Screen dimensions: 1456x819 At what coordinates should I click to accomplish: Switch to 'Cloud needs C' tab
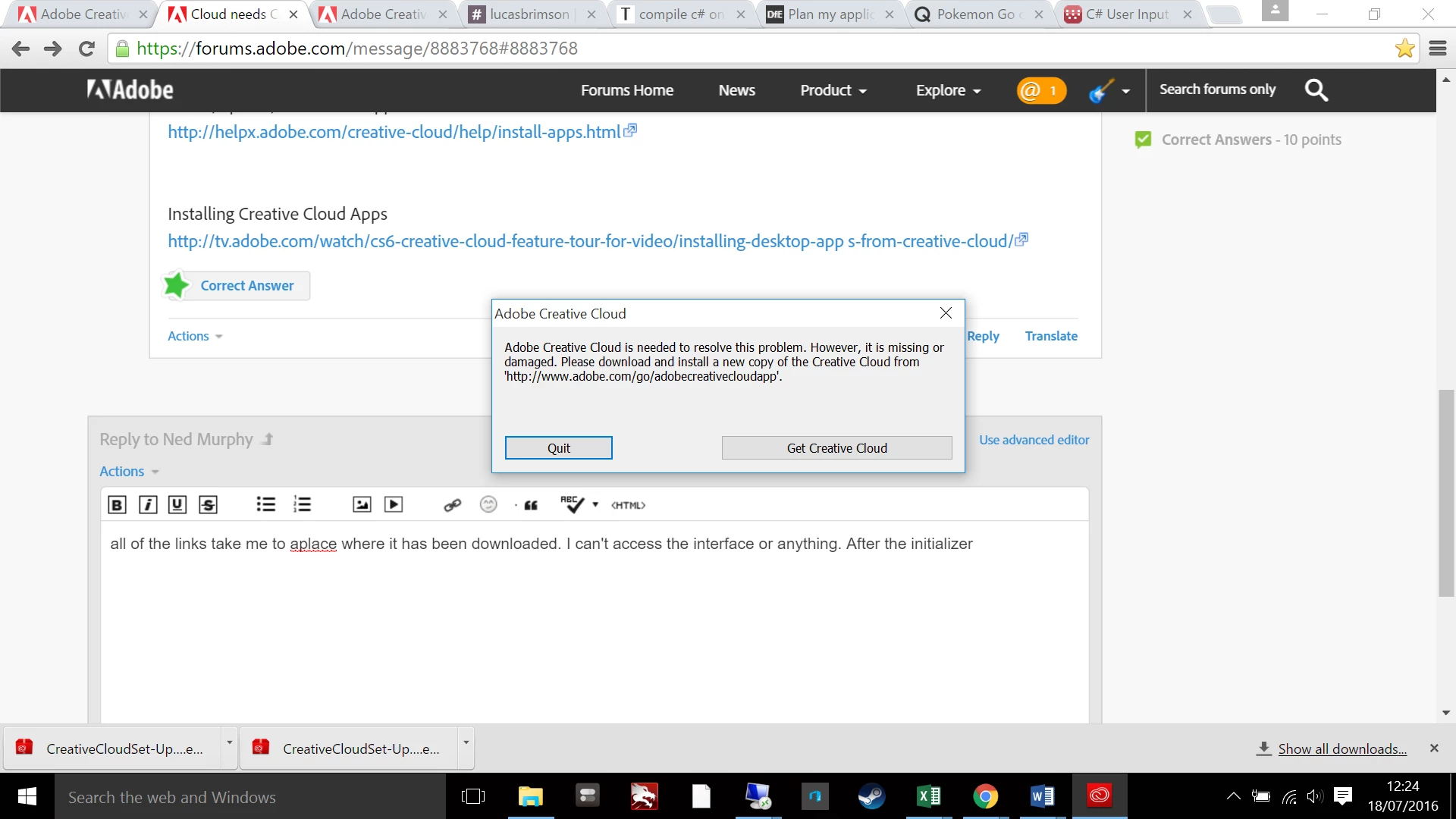231,14
